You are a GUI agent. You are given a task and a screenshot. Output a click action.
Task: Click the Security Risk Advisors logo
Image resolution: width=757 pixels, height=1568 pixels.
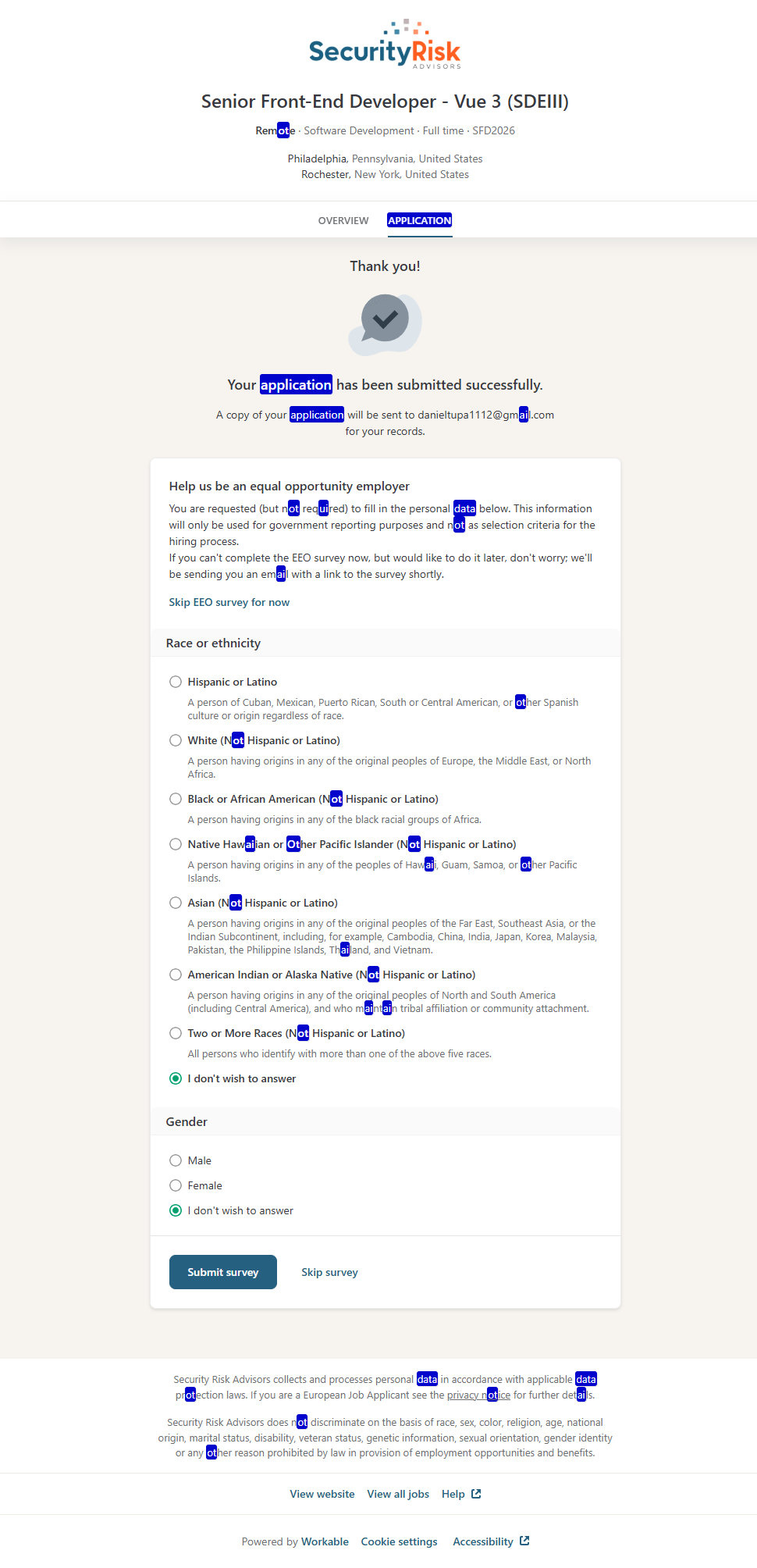(x=385, y=45)
